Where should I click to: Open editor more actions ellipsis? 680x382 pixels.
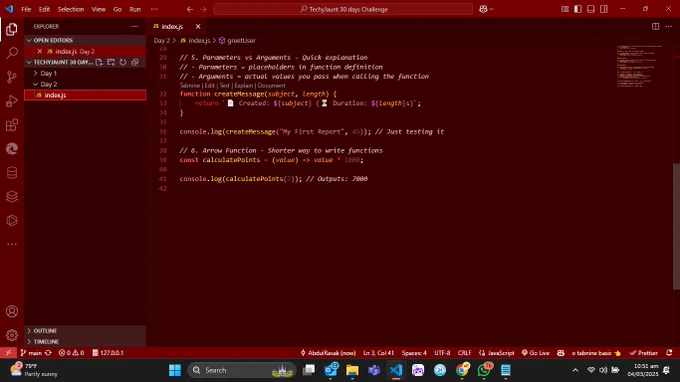point(668,26)
